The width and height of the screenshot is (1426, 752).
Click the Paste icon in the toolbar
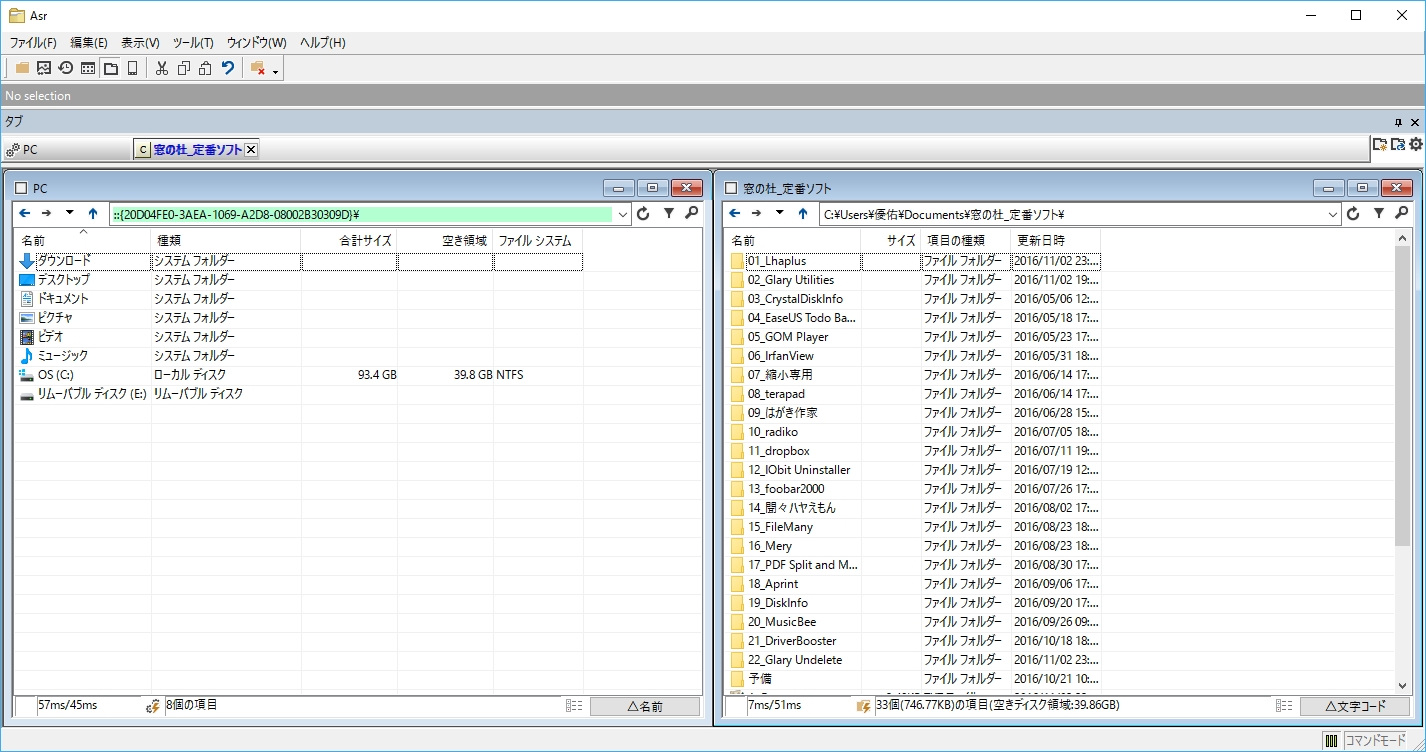(x=205, y=68)
